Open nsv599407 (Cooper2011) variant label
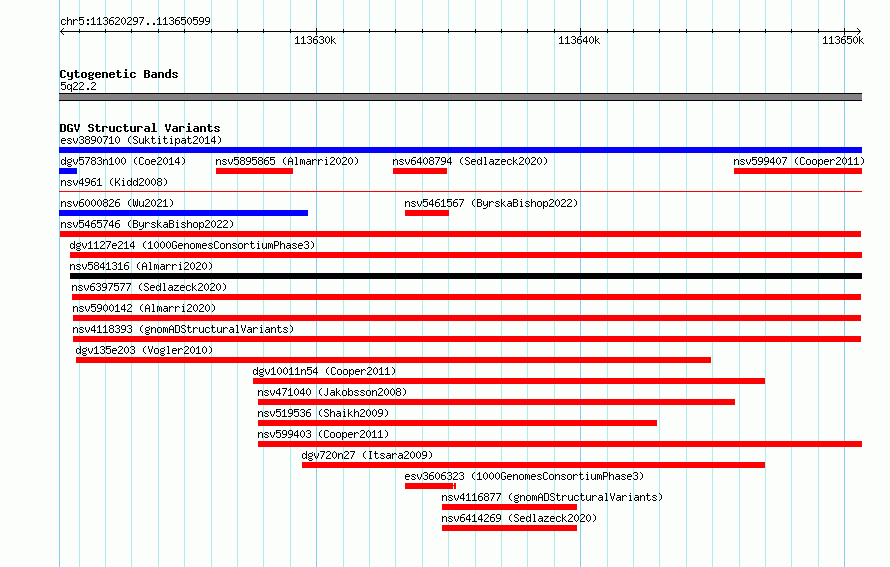890x567 pixels. pyautogui.click(x=799, y=161)
